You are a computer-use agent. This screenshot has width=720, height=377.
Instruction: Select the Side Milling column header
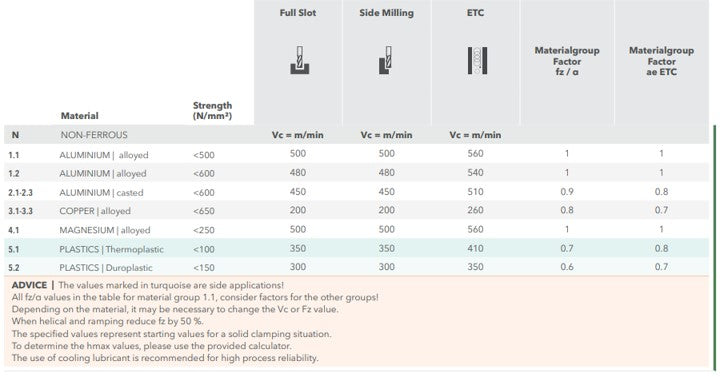(386, 13)
